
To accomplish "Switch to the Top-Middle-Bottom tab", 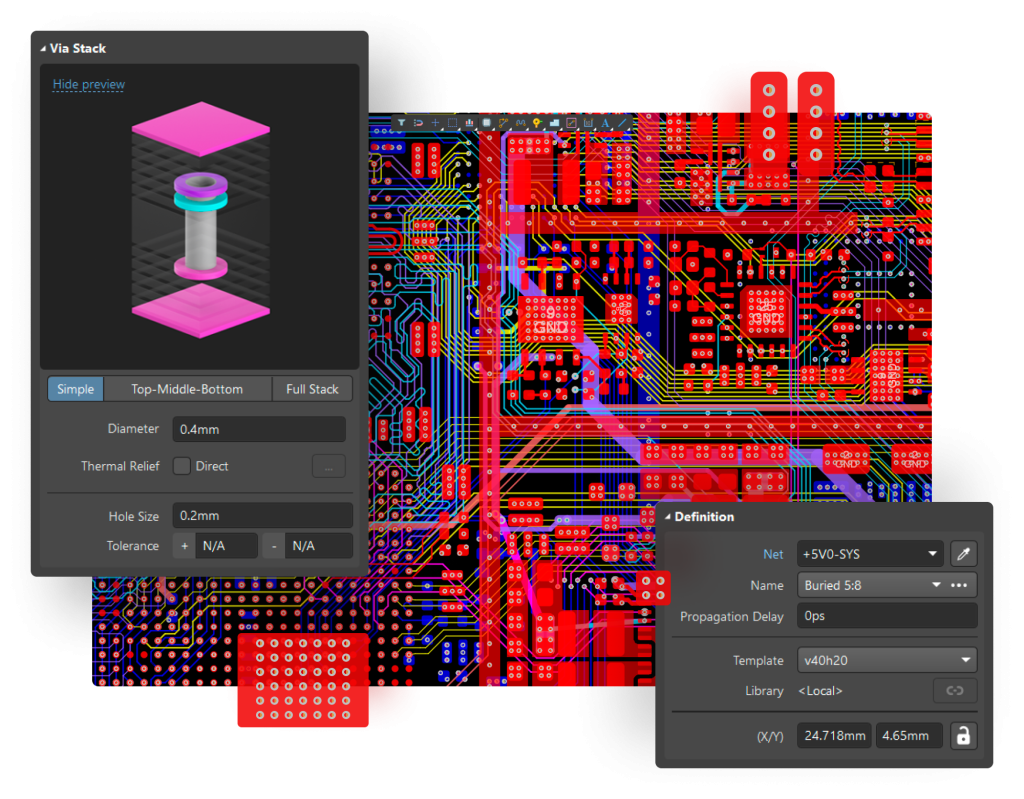I will click(x=187, y=389).
